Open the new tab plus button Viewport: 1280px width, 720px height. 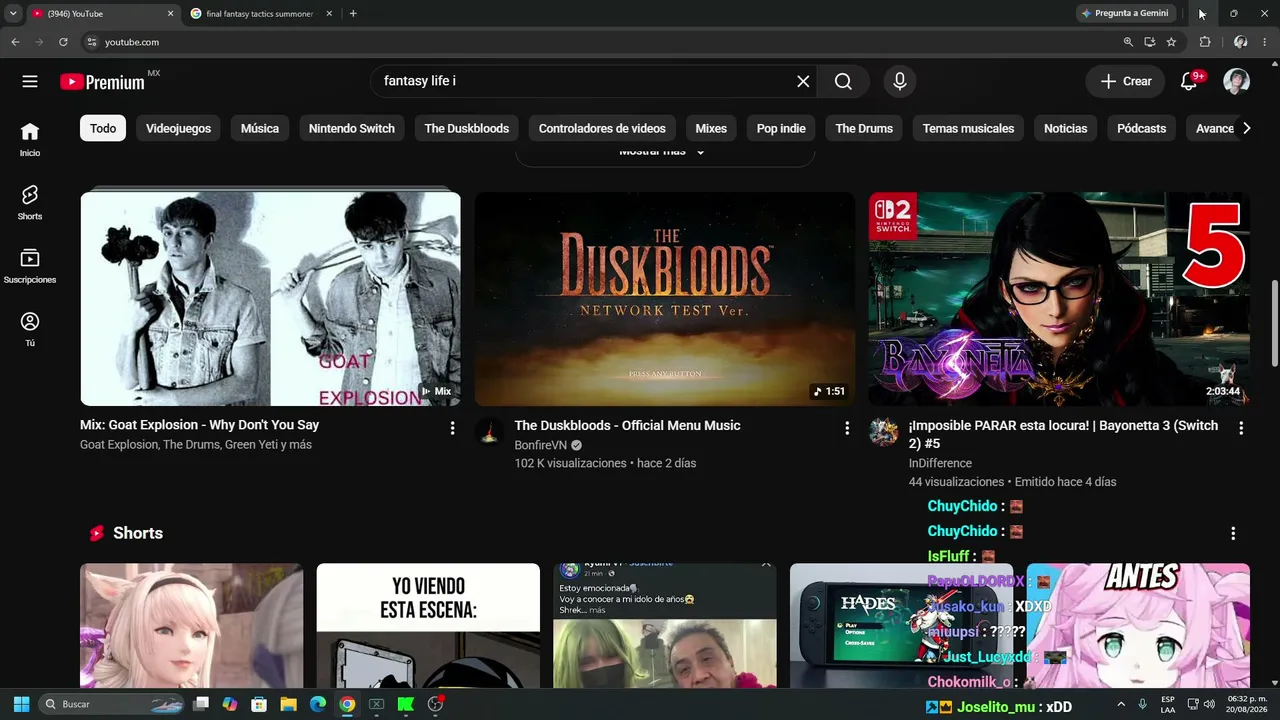(x=353, y=13)
